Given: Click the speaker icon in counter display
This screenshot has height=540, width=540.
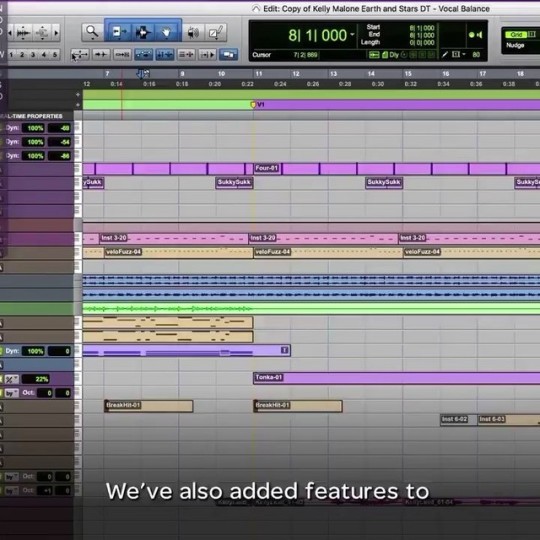Looking at the screenshot, I should [x=479, y=35].
